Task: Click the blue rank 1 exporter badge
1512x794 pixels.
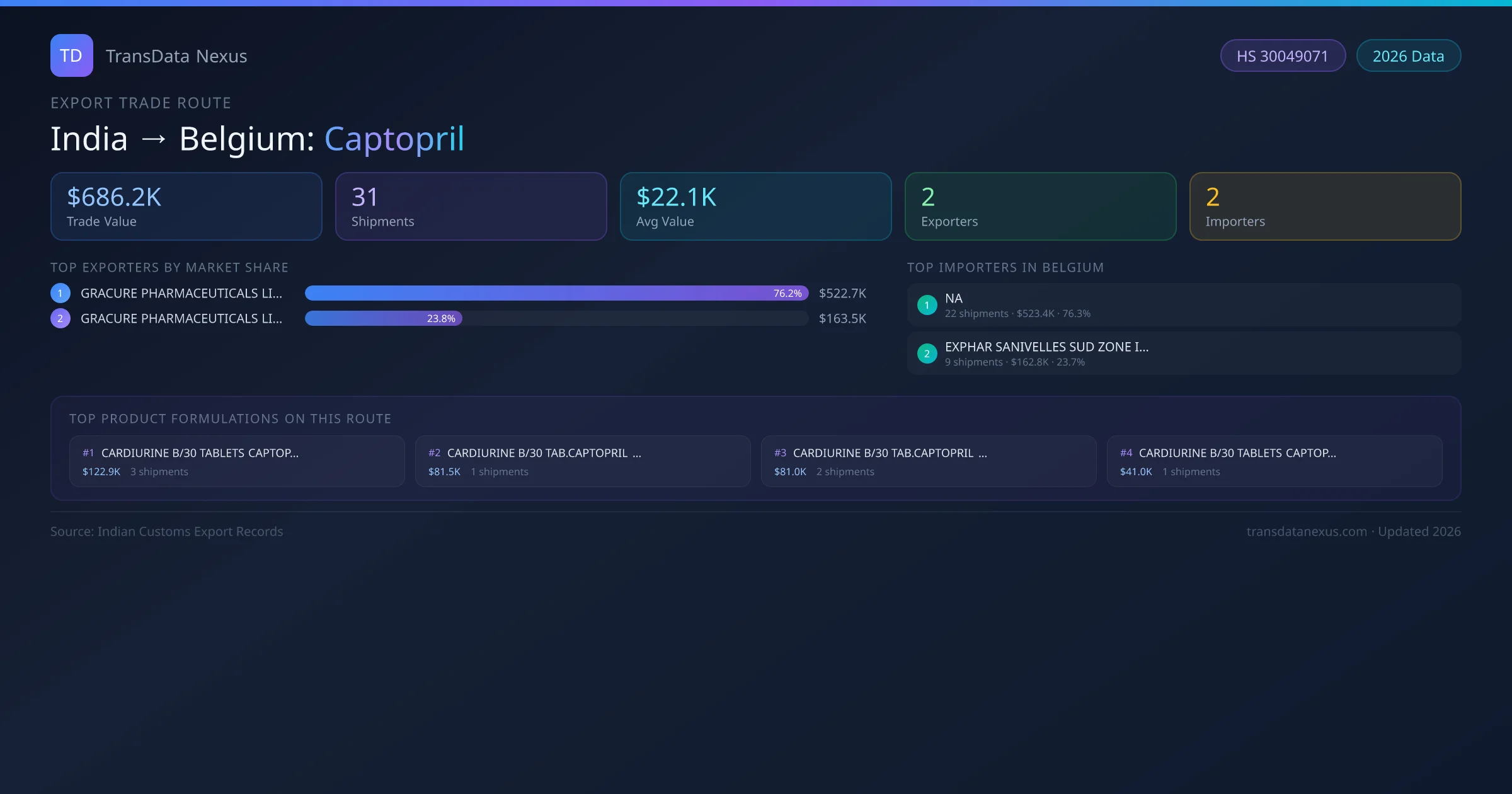Action: click(60, 293)
